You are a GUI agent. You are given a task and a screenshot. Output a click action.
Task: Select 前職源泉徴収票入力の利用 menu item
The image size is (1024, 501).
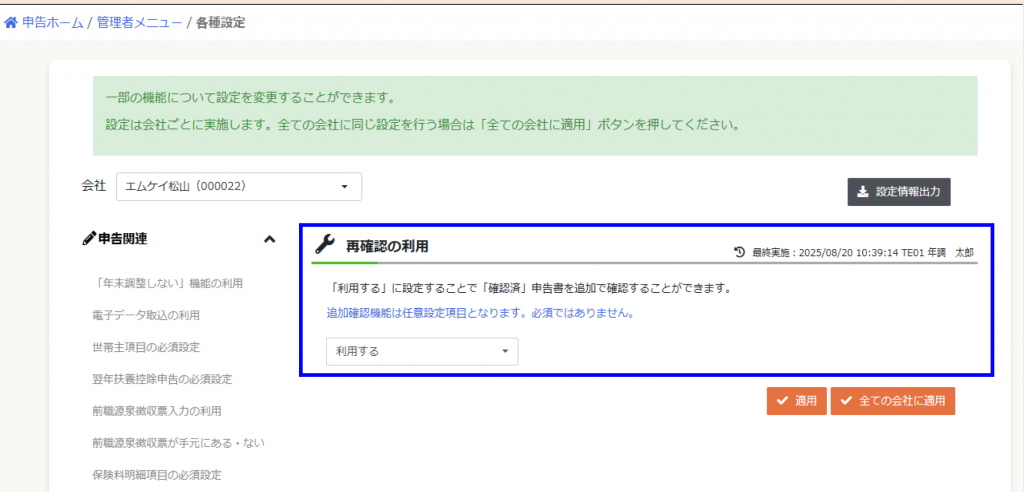point(157,412)
